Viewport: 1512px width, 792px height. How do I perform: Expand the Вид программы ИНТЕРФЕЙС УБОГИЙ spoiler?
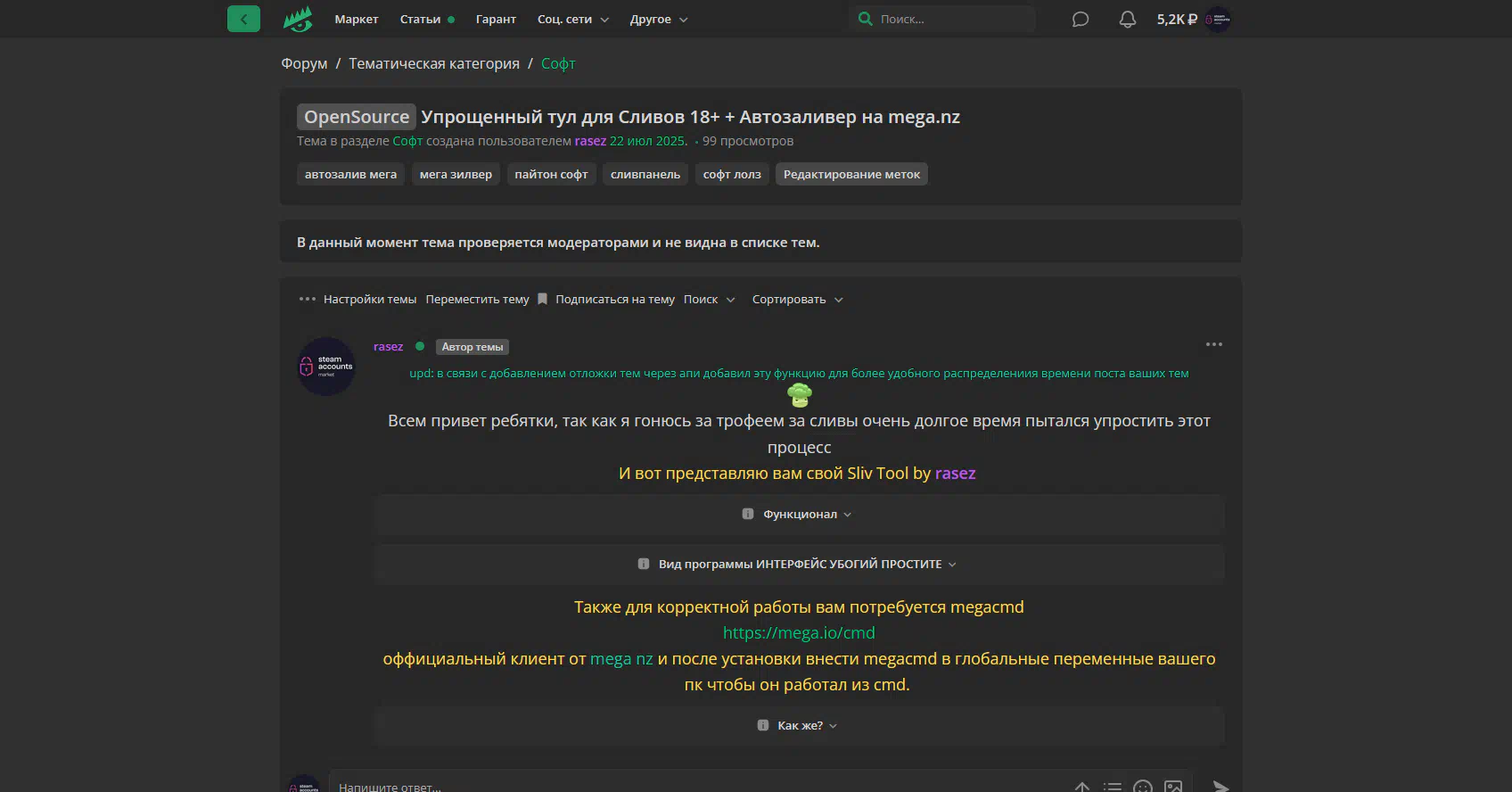pyautogui.click(x=800, y=565)
